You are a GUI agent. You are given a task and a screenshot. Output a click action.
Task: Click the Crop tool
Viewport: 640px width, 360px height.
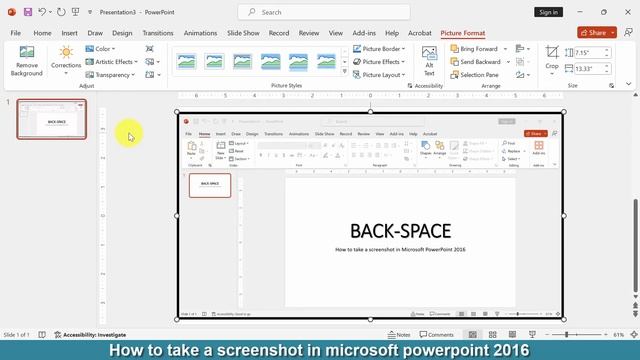pos(552,60)
